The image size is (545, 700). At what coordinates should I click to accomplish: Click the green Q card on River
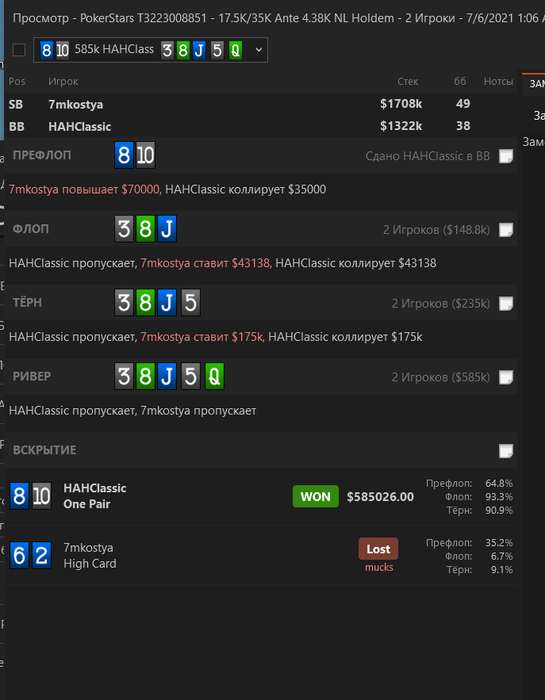pos(215,376)
